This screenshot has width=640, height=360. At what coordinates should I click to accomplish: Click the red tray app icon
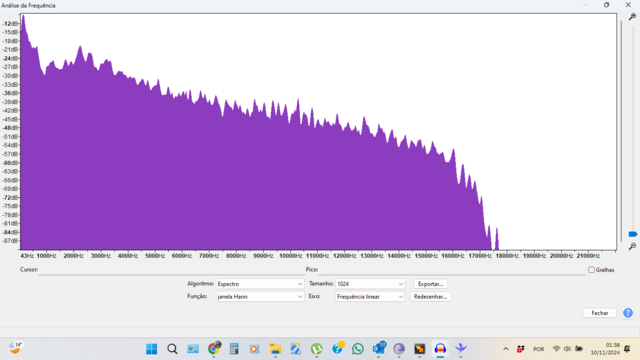pos(520,349)
